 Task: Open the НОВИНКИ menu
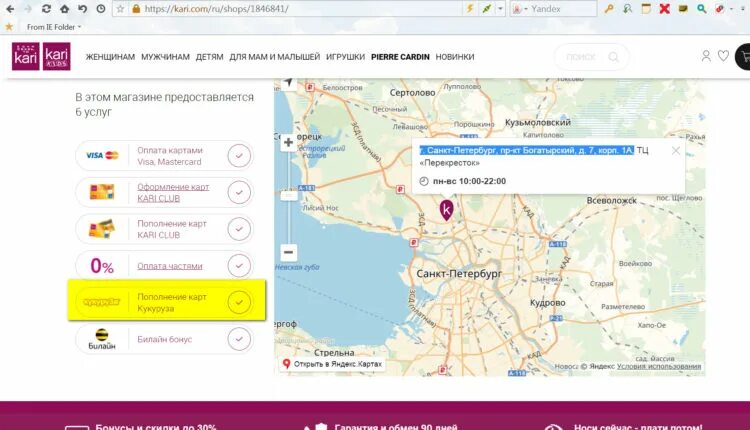pyautogui.click(x=455, y=57)
